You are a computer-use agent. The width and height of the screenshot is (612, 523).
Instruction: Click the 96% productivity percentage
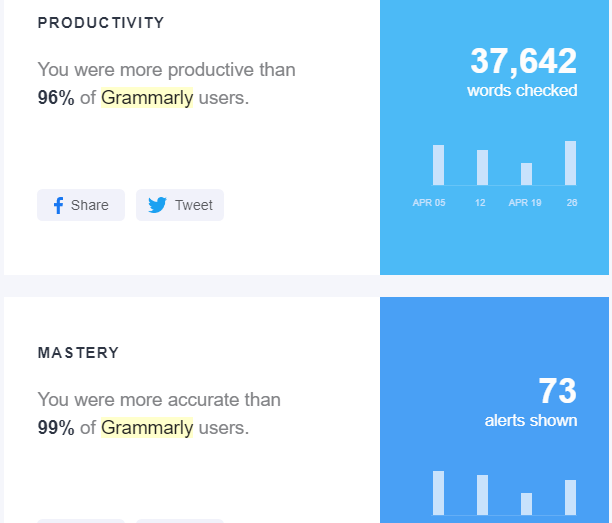[x=56, y=98]
